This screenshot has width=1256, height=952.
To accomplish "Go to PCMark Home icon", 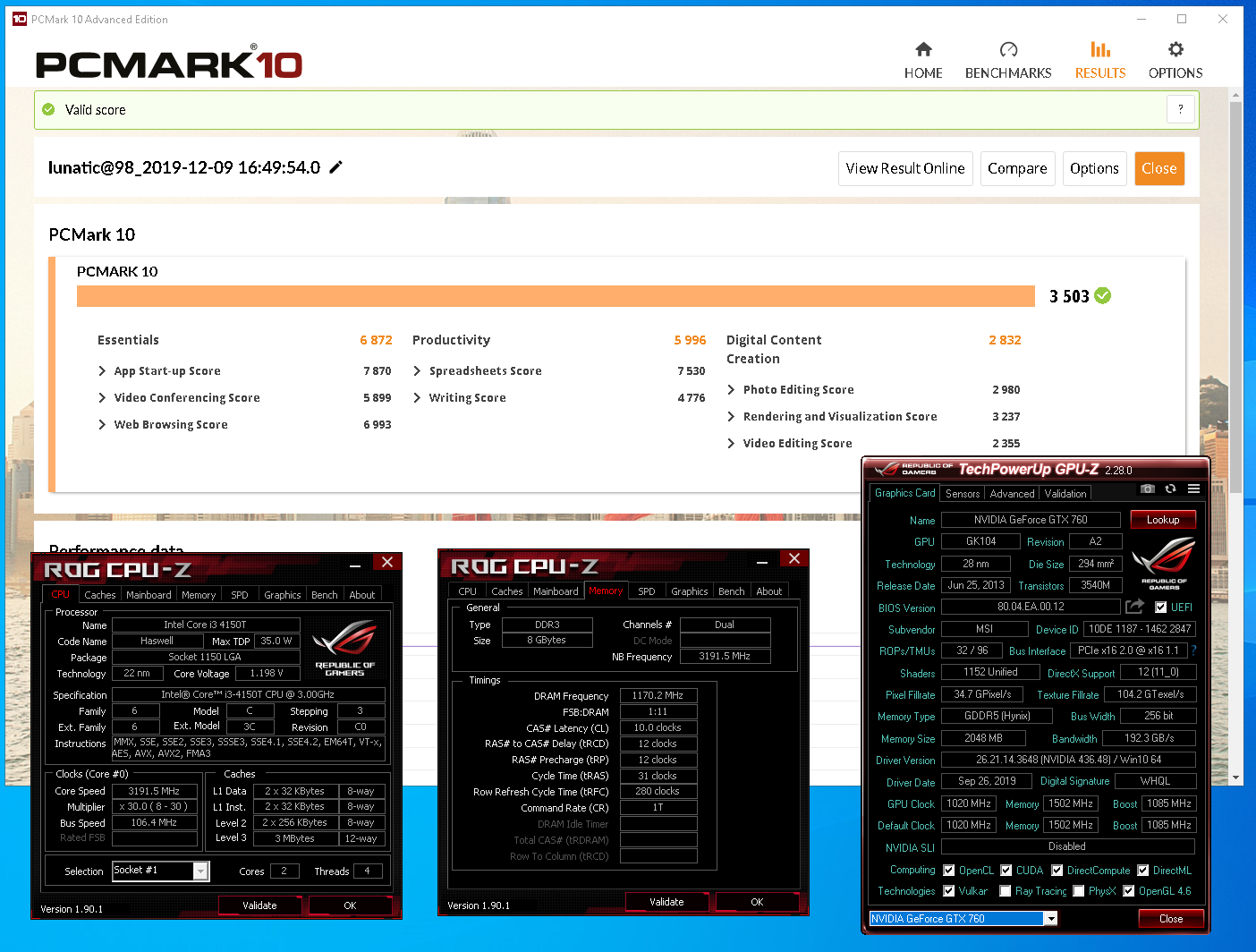I will pyautogui.click(x=923, y=49).
